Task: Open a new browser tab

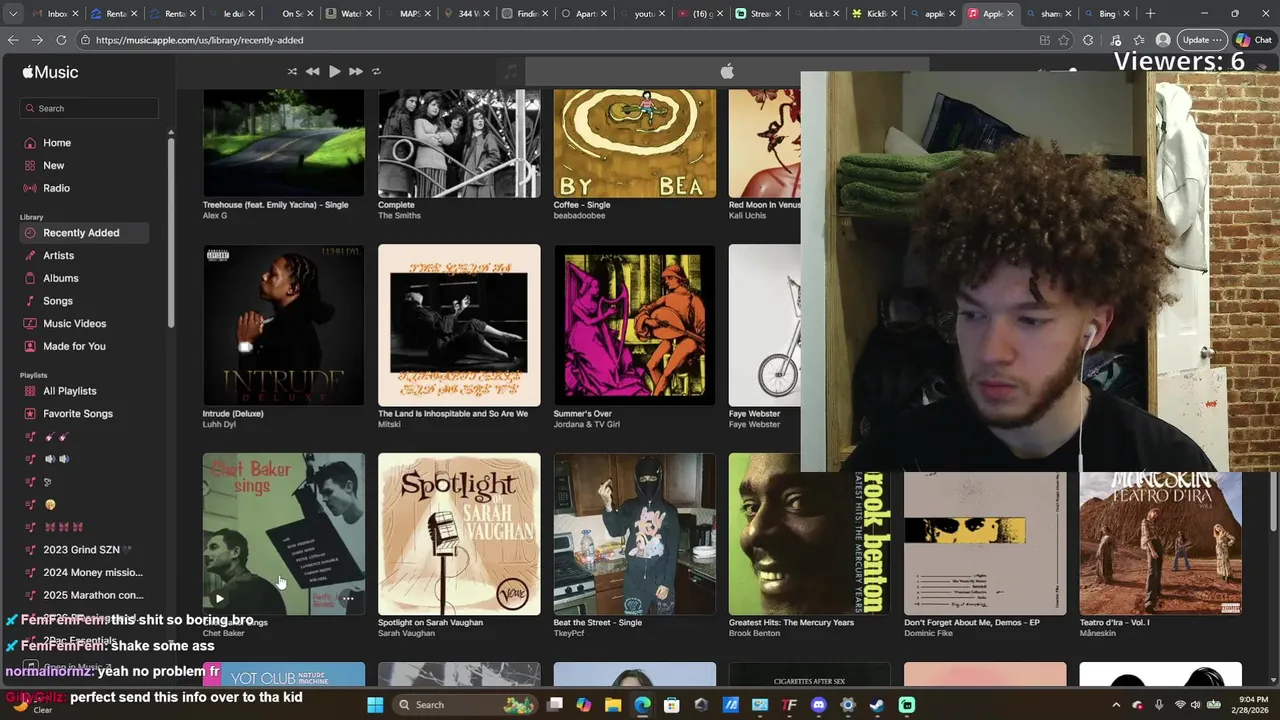Action: pyautogui.click(x=1150, y=14)
